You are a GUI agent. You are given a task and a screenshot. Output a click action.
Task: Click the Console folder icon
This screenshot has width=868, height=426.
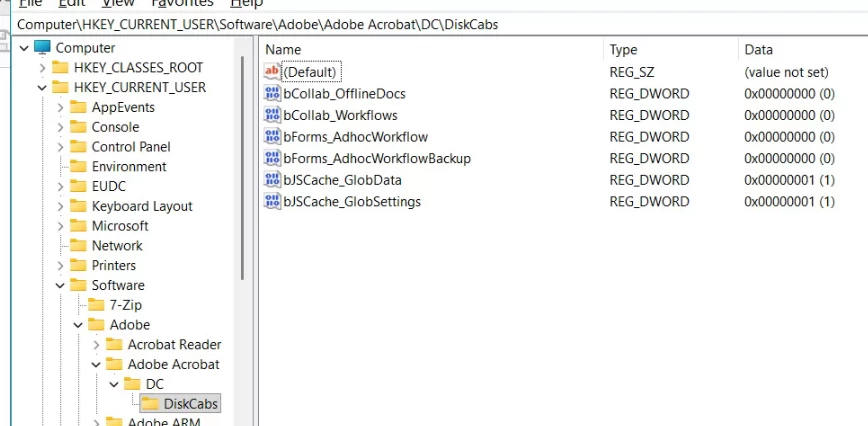[78, 127]
